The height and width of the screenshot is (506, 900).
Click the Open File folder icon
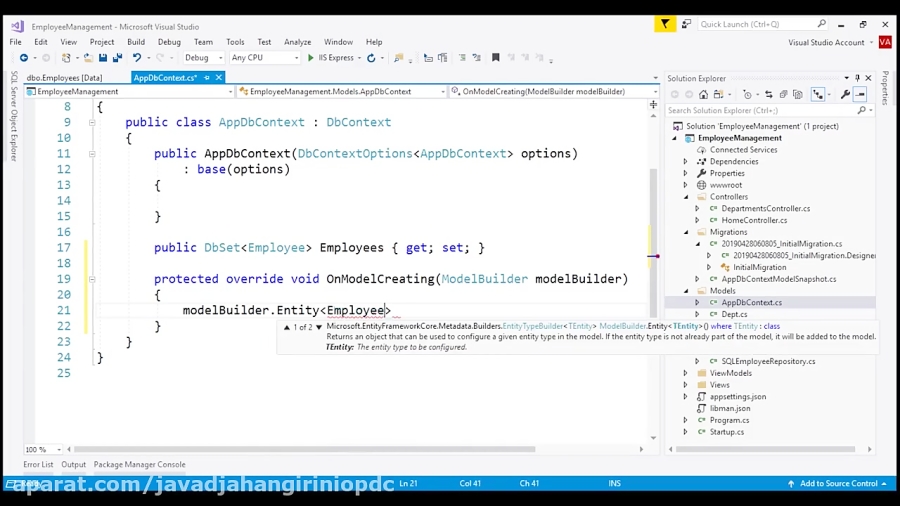click(x=88, y=57)
